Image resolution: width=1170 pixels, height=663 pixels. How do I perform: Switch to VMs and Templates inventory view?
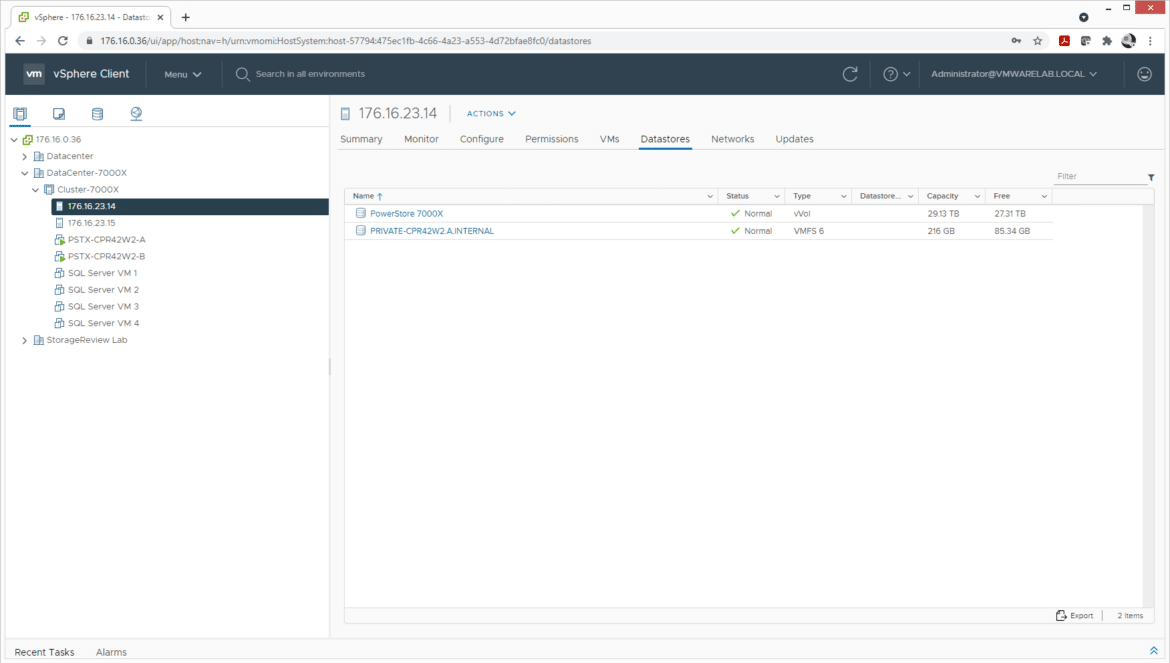(59, 113)
